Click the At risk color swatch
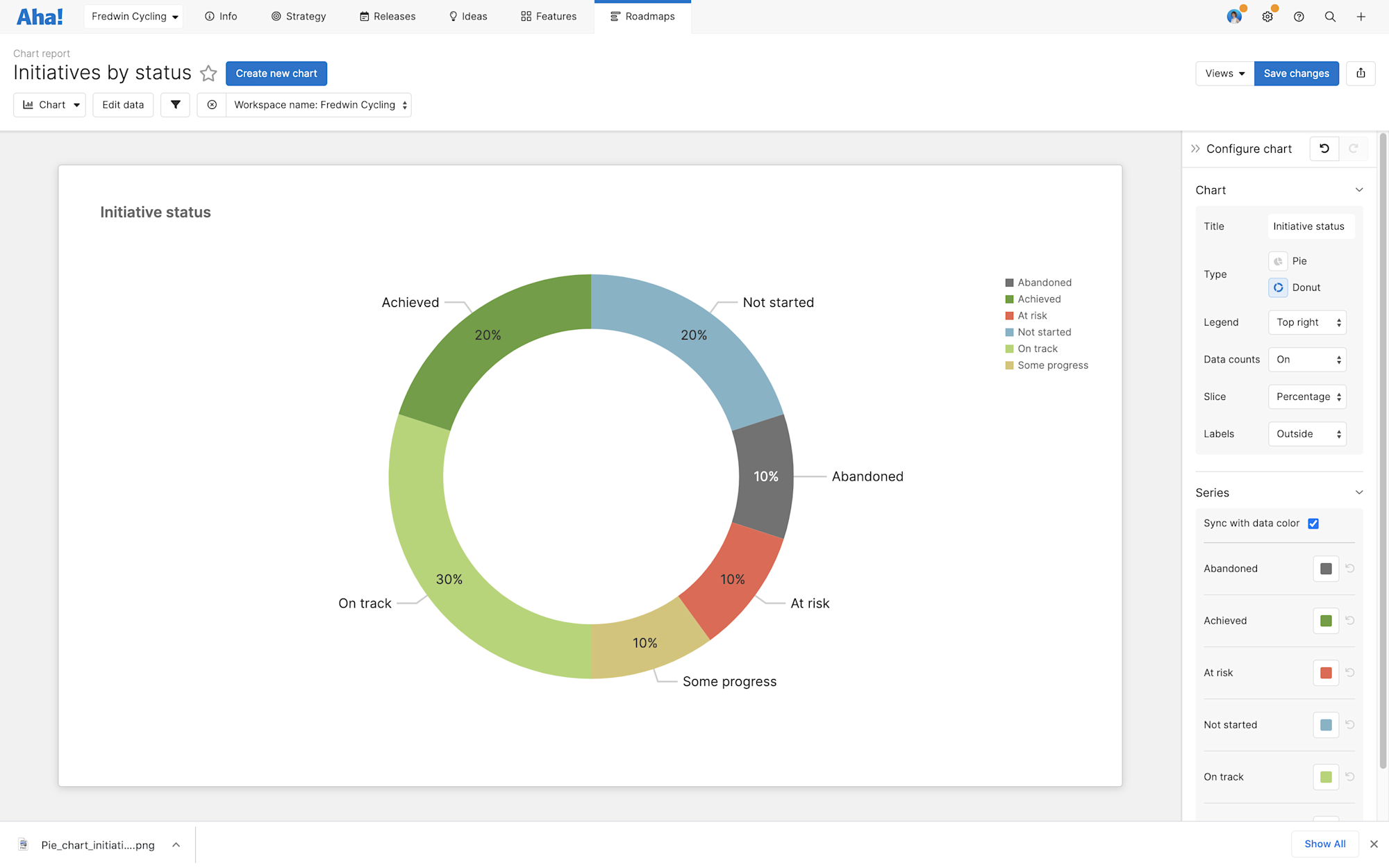Image resolution: width=1389 pixels, height=868 pixels. pos(1326,673)
